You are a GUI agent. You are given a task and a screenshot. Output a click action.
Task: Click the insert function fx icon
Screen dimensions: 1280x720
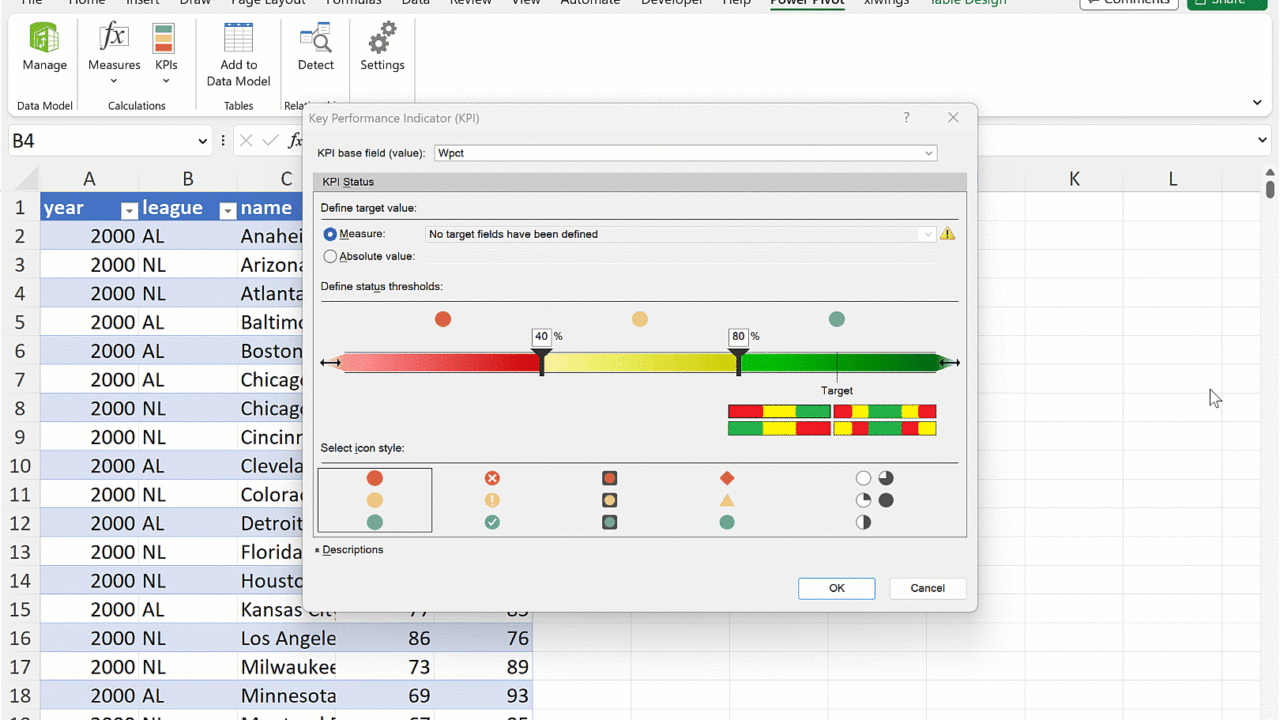point(295,141)
